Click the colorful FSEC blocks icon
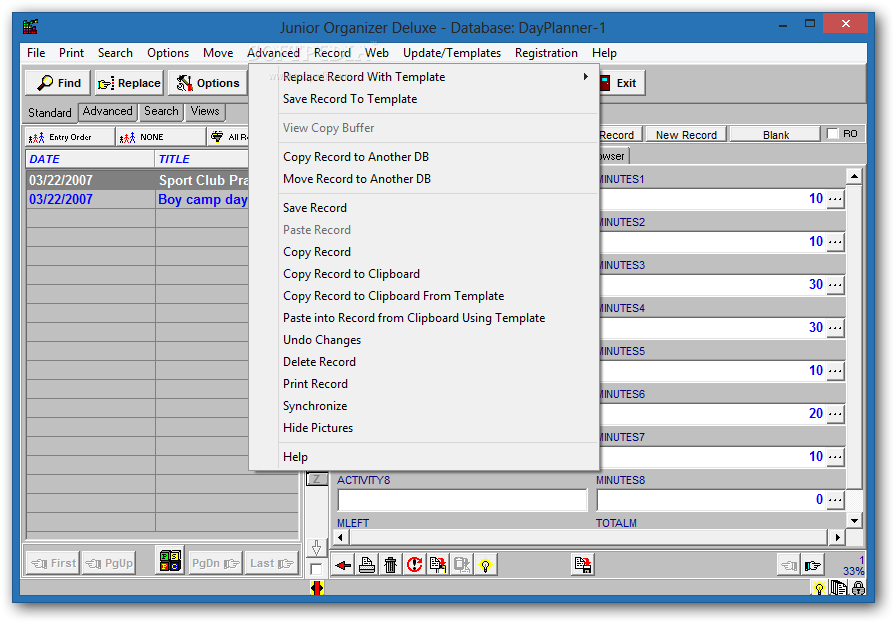 170,561
